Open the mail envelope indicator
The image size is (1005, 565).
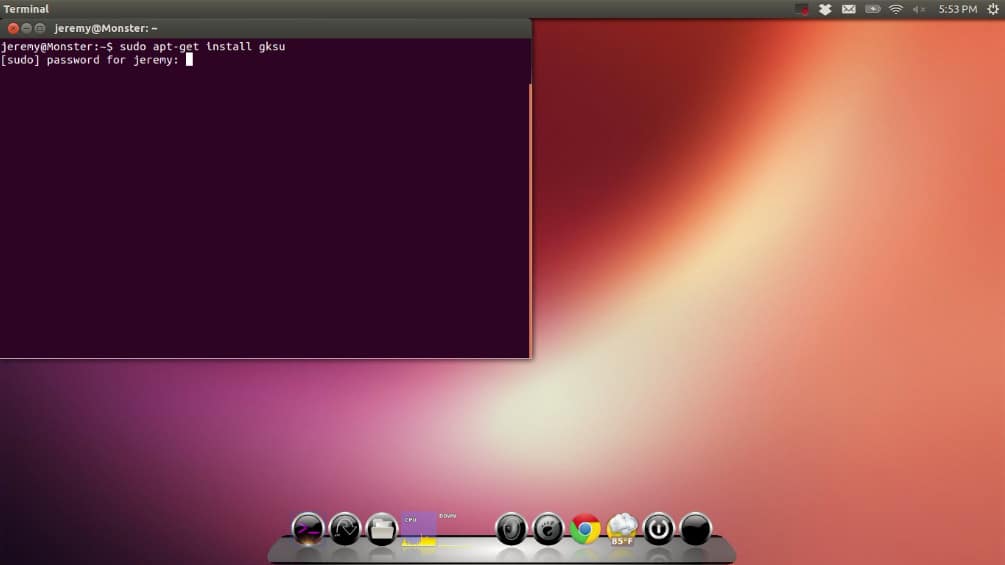click(849, 9)
